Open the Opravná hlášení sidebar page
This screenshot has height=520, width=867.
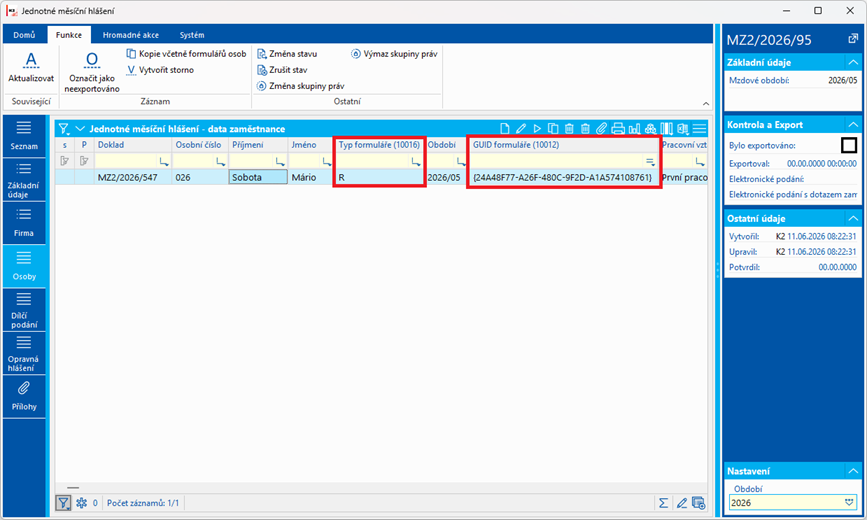tap(24, 353)
